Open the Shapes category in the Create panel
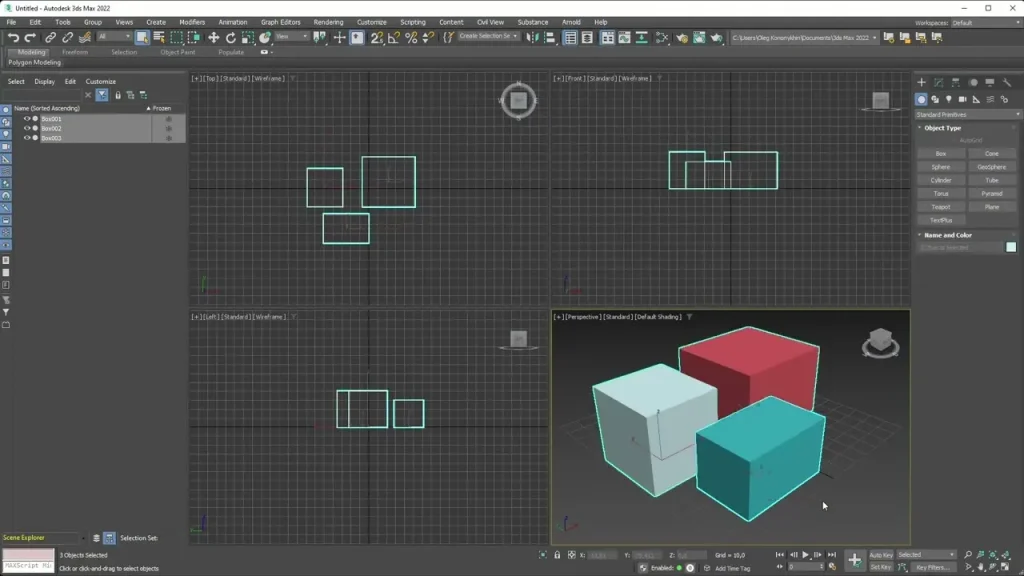The height and width of the screenshot is (576, 1024). click(936, 99)
